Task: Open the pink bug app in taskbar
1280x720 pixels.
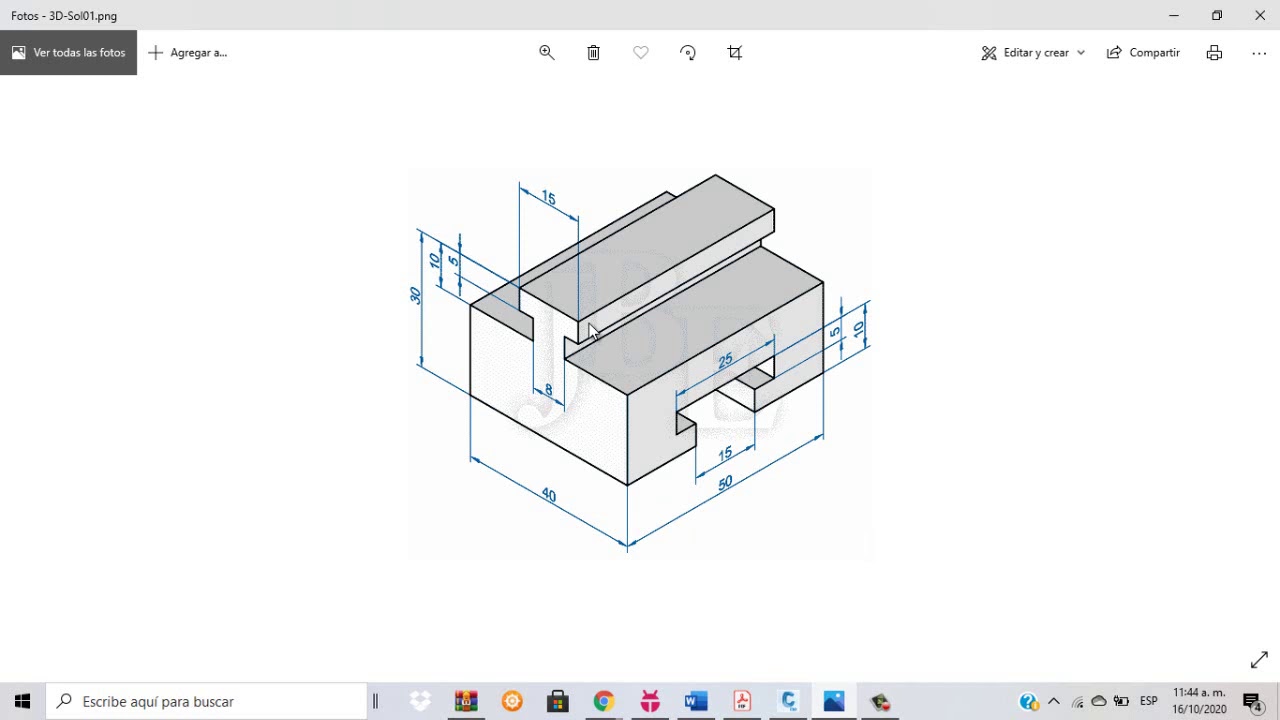Action: (x=650, y=701)
